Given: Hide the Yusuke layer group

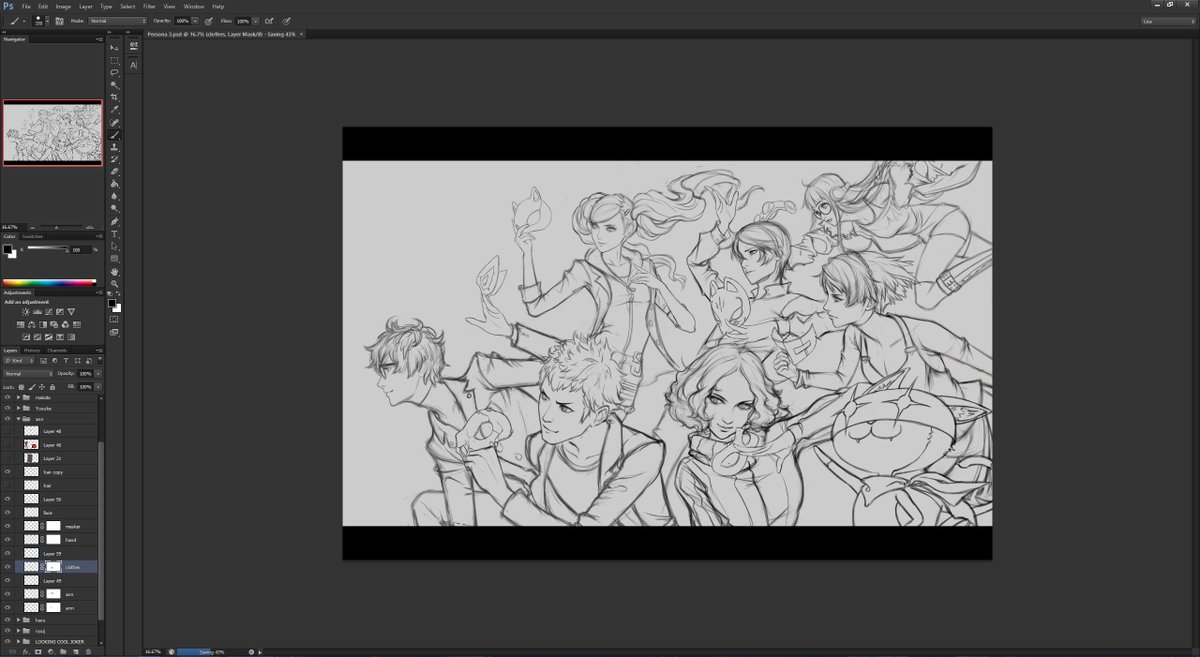Looking at the screenshot, I should 7,408.
